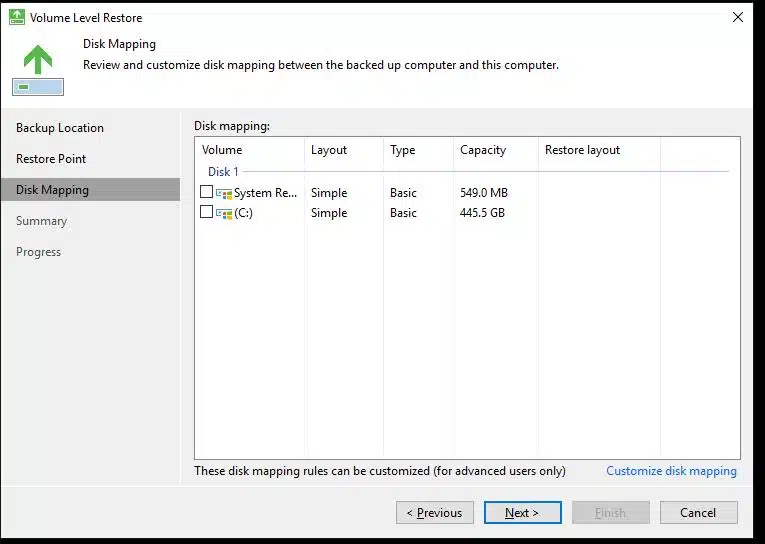The width and height of the screenshot is (765, 544).
Task: Proceed with the Next button
Action: click(x=522, y=513)
